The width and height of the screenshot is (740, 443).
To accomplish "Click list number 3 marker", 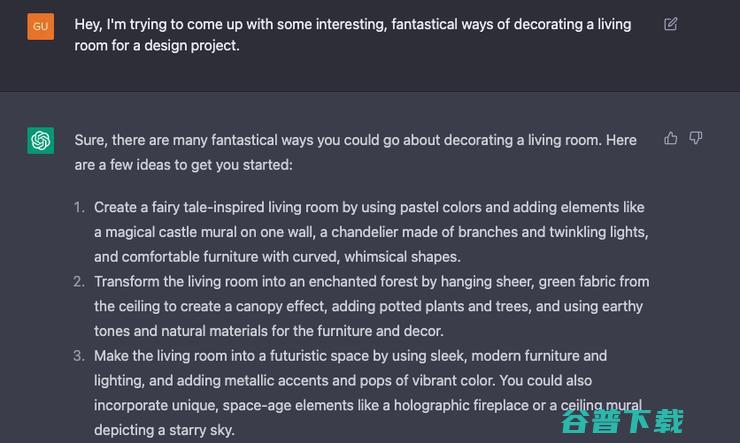I will [79, 356].
